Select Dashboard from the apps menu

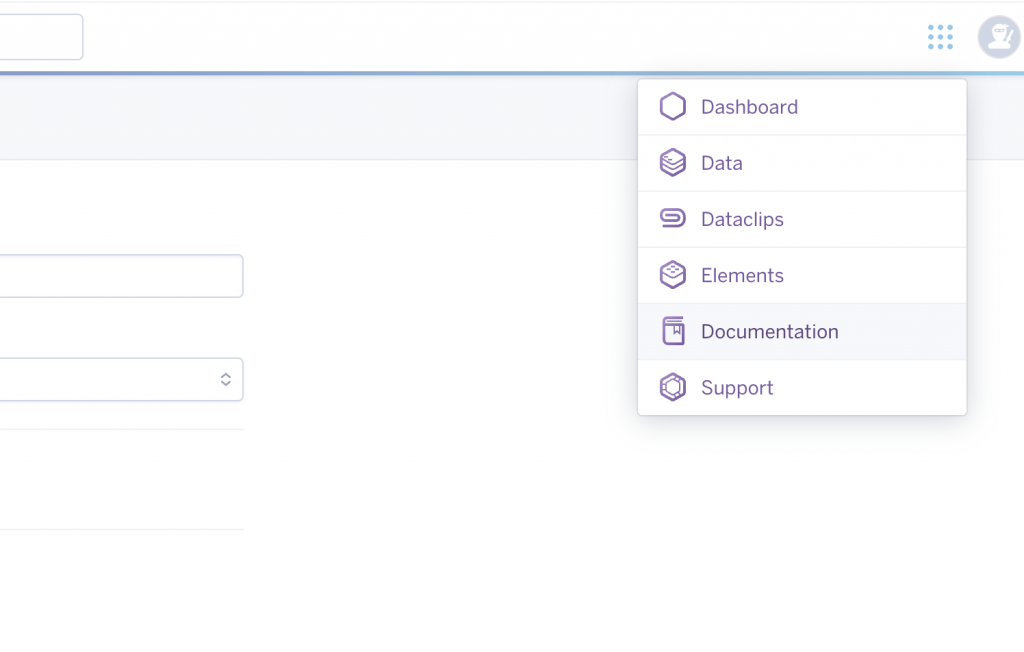pos(749,107)
